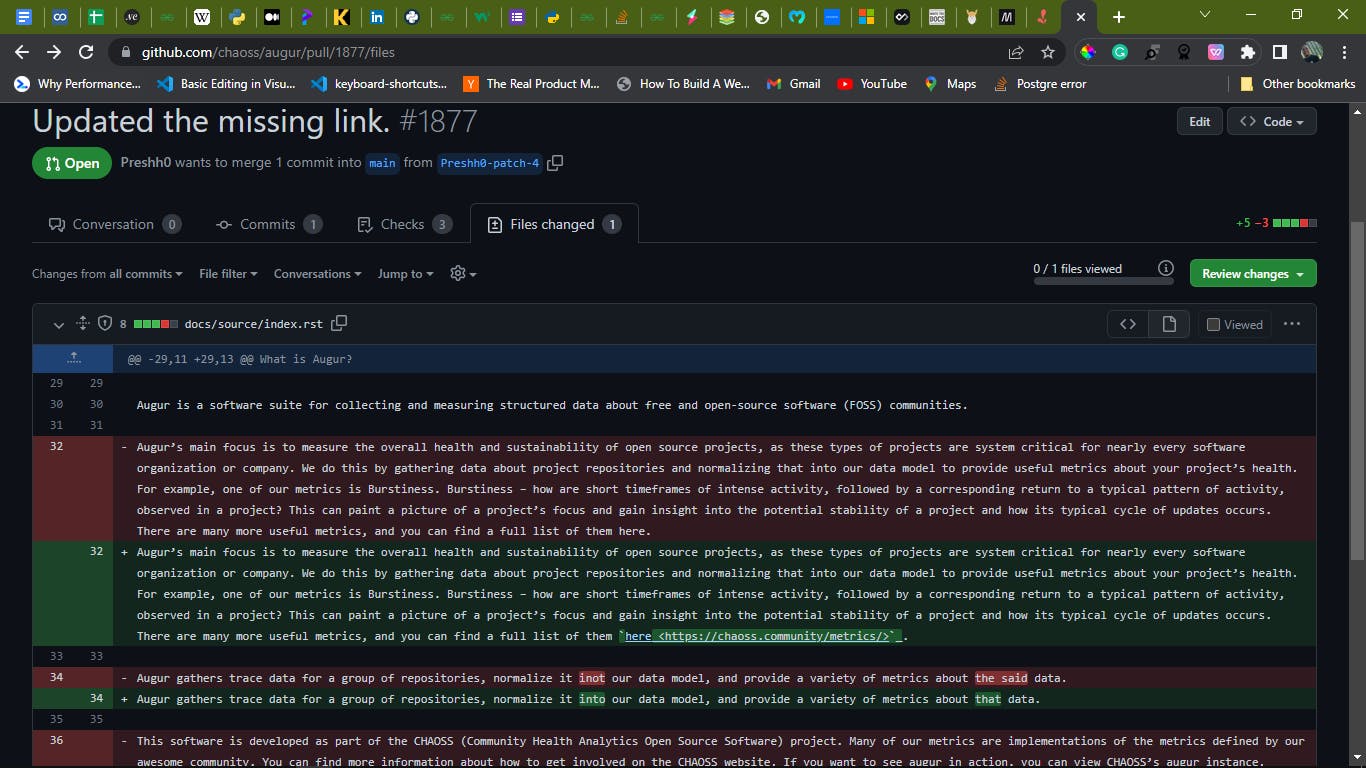Copy the Preshh0-patch-4 branch name
This screenshot has height=768, width=1366.
[x=555, y=162]
